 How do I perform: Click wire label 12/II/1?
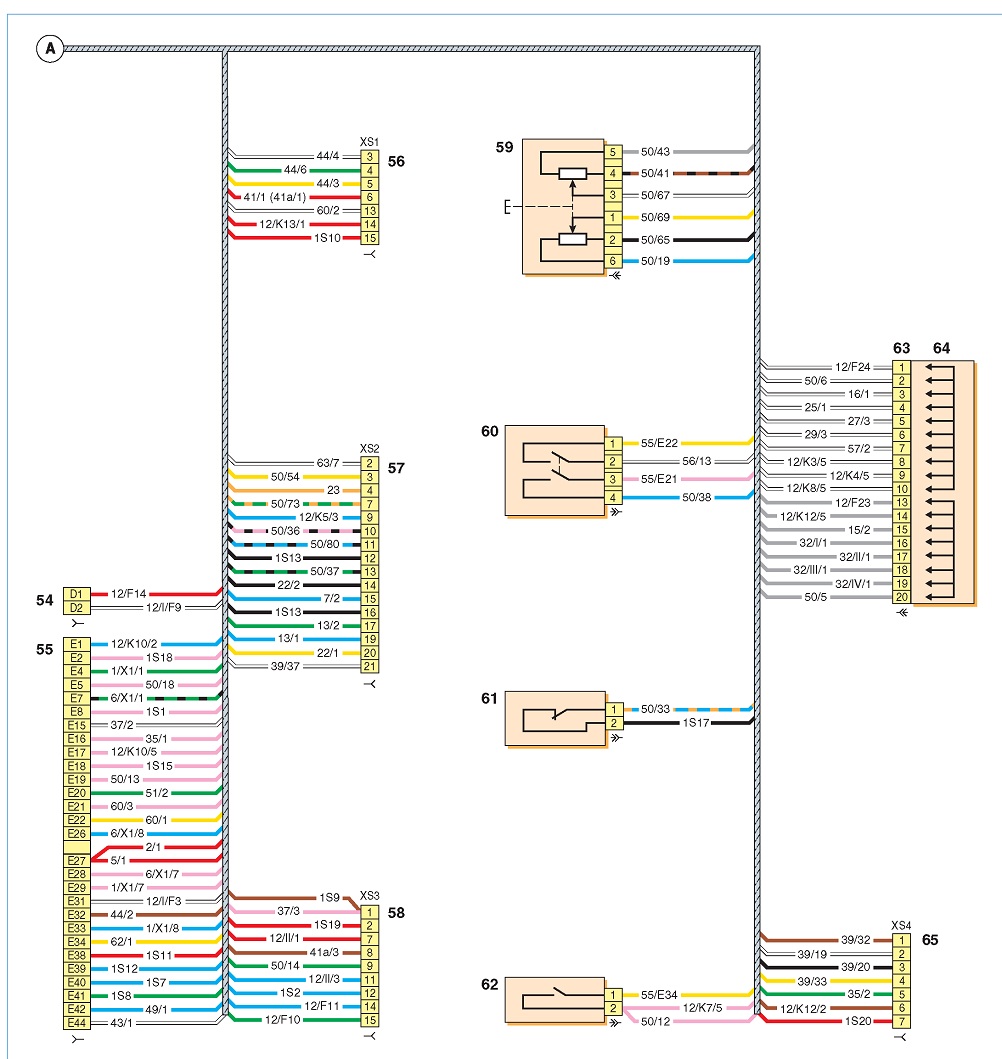coord(284,938)
